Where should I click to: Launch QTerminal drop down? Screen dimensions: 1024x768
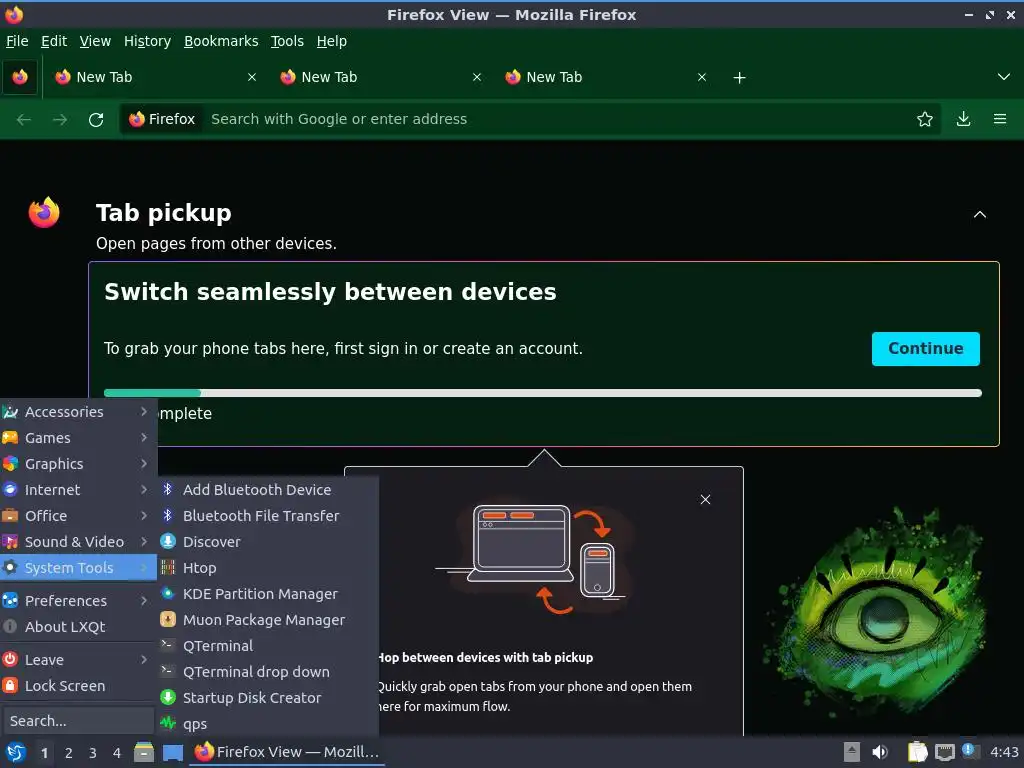(x=268, y=672)
